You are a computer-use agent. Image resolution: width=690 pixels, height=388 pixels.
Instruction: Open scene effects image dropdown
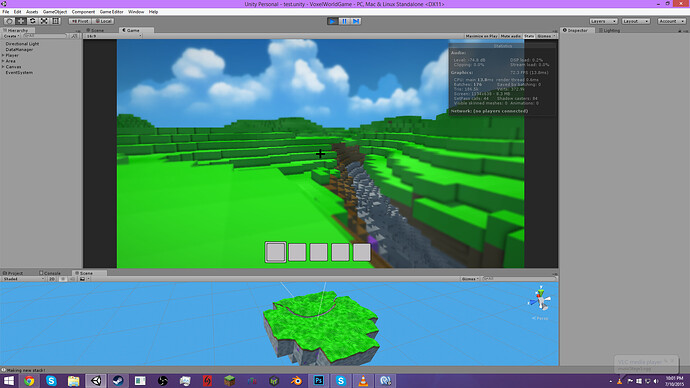point(84,279)
